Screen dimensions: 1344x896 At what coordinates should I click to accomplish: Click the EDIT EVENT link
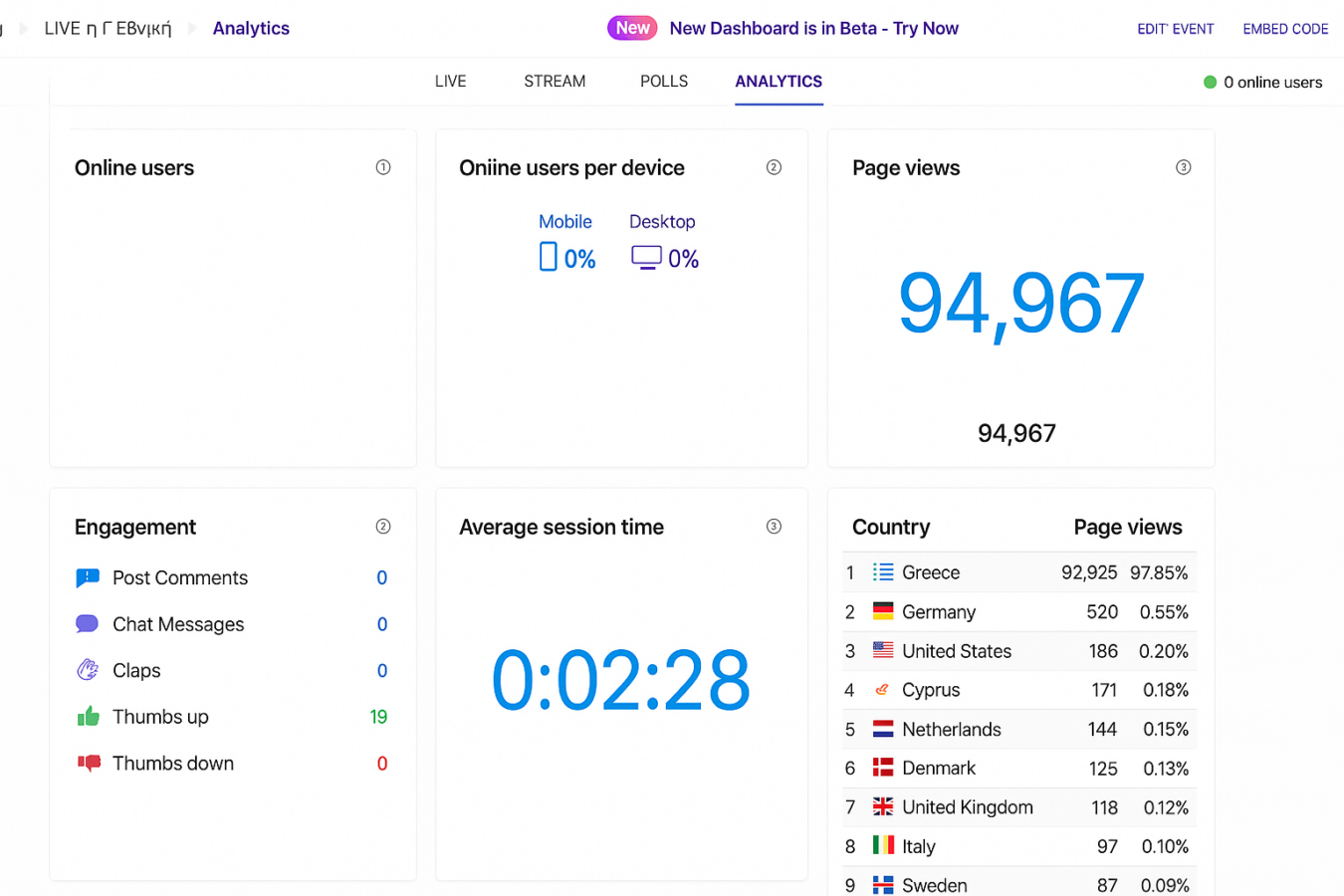point(1176,29)
